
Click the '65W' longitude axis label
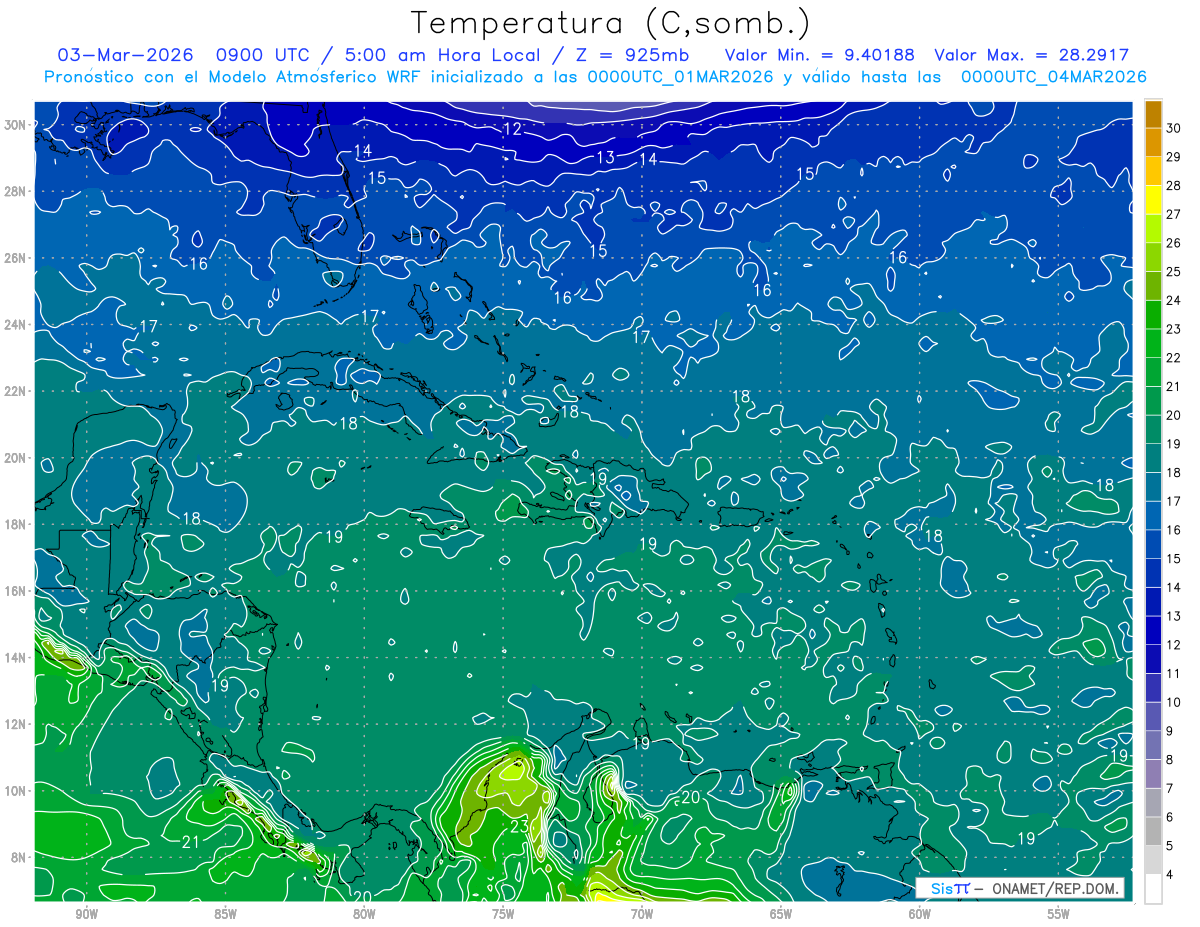point(781,914)
